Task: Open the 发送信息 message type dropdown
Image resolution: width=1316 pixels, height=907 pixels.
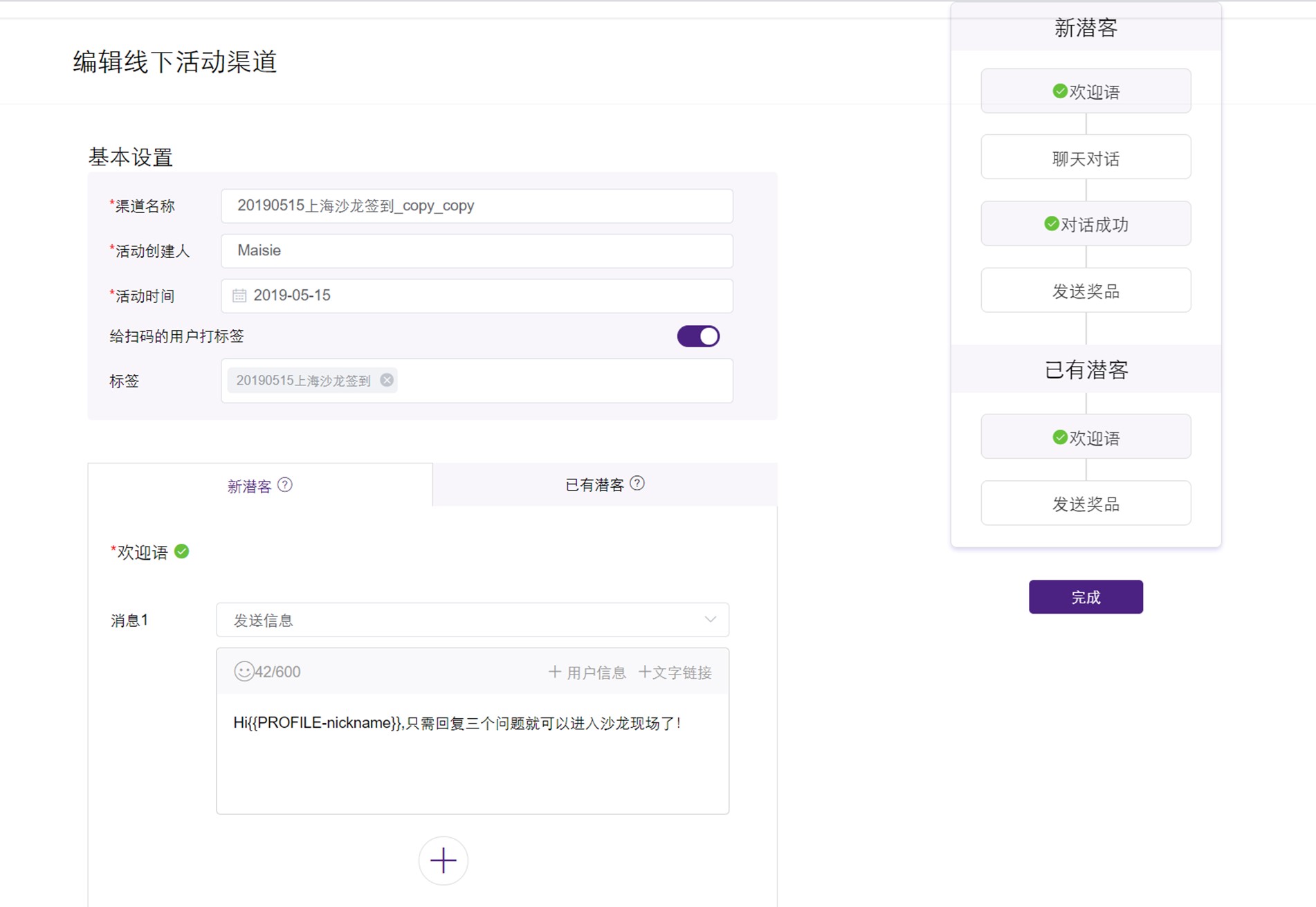Action: point(473,620)
